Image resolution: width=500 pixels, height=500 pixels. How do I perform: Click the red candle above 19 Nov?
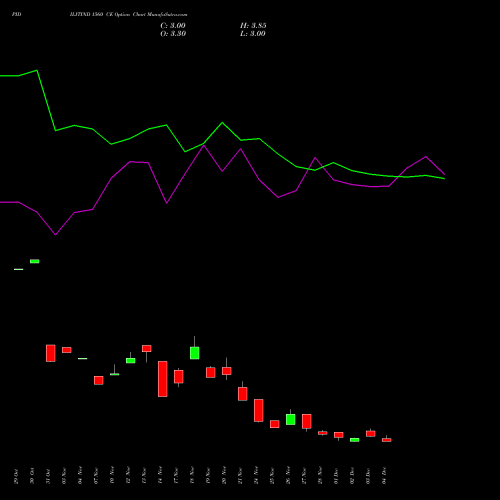[x=211, y=372]
